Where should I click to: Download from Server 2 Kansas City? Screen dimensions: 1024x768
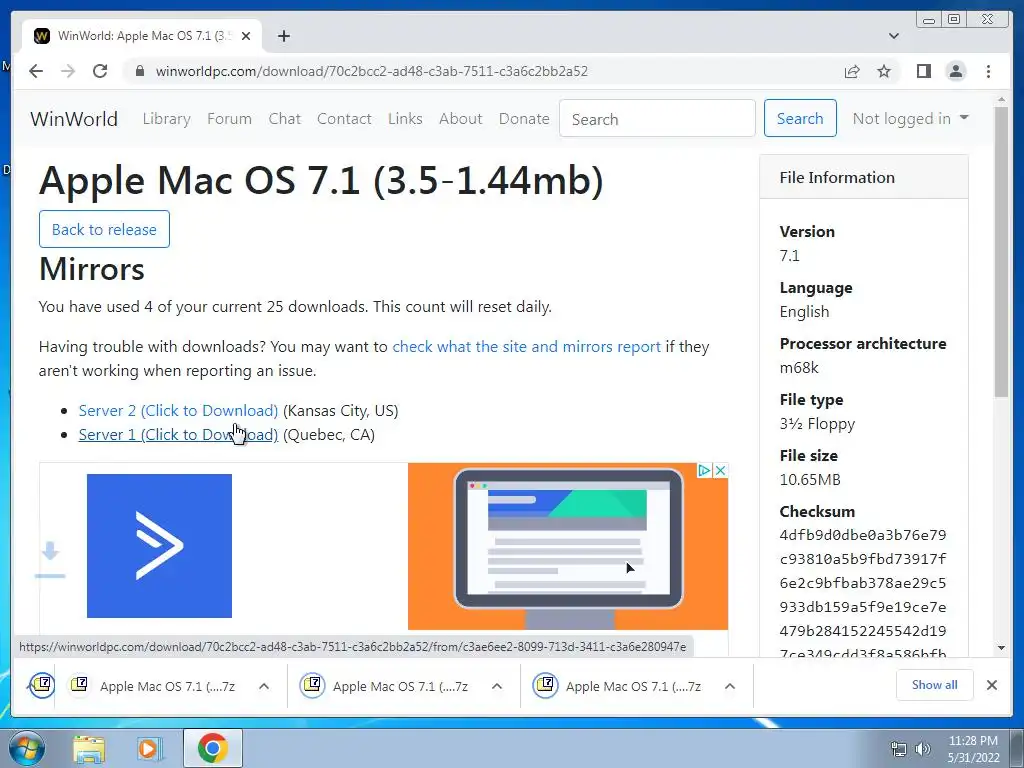coord(178,411)
